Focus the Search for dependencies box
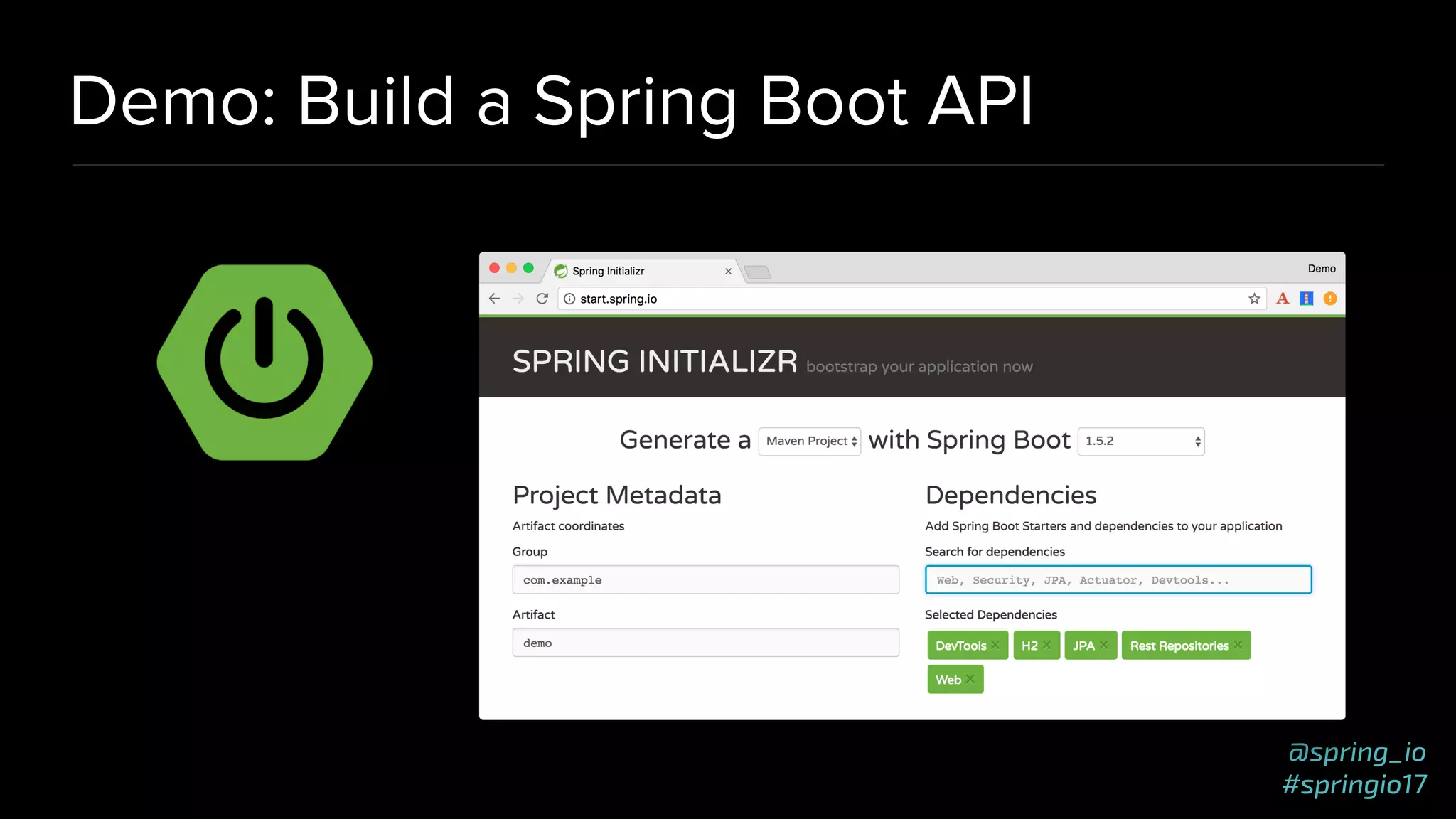 [1118, 580]
